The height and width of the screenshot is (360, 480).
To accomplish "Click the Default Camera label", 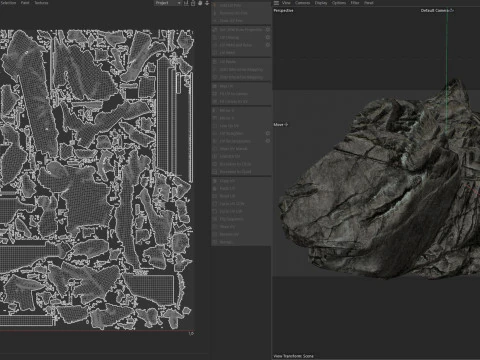I will (x=435, y=10).
